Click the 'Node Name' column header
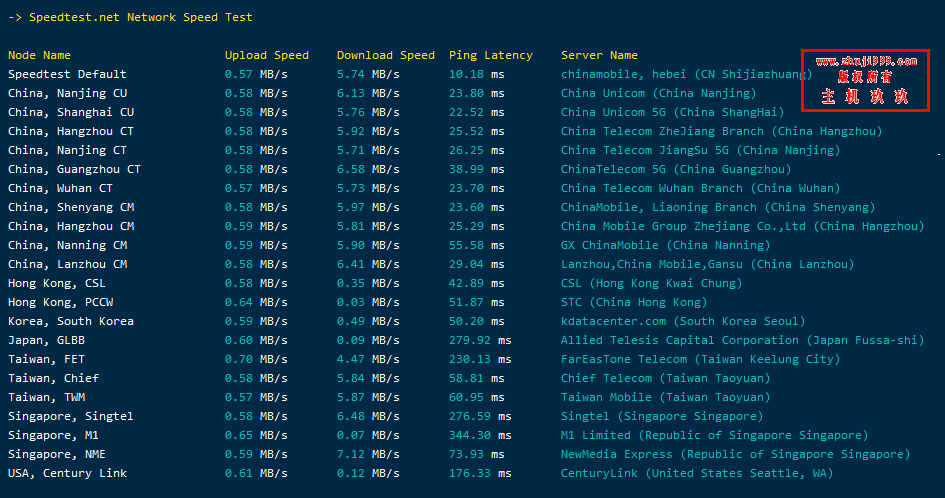945x498 pixels. (x=39, y=55)
